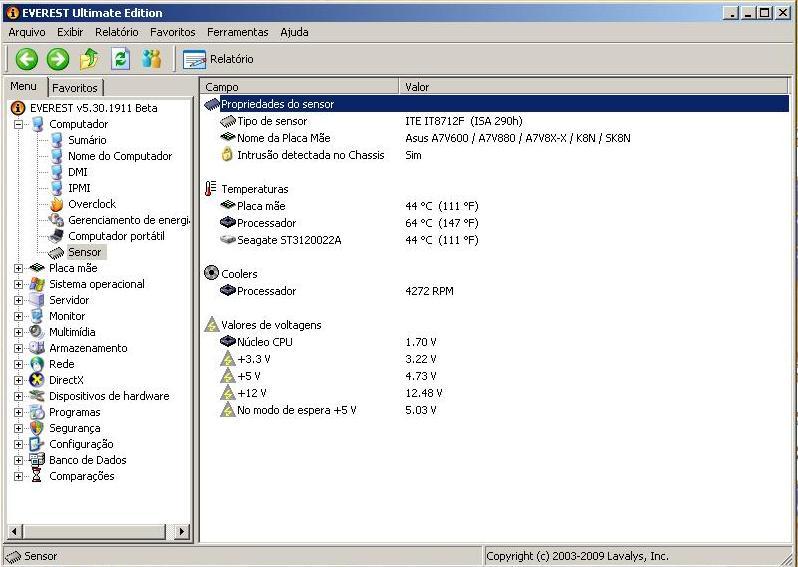Image resolution: width=798 pixels, height=567 pixels.
Task: Click the hard drive icon beside Seagate ST3120022A
Action: 227,239
